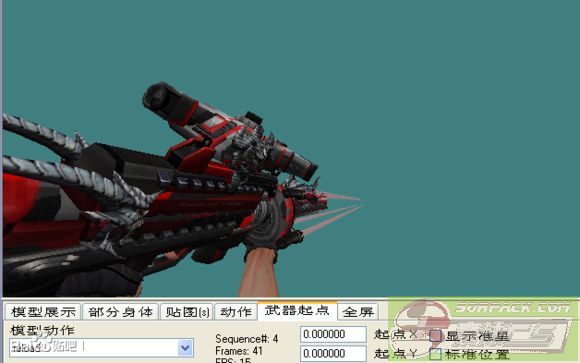The height and width of the screenshot is (363, 580).
Task: Click the 起点 X value input field
Action: click(x=333, y=334)
